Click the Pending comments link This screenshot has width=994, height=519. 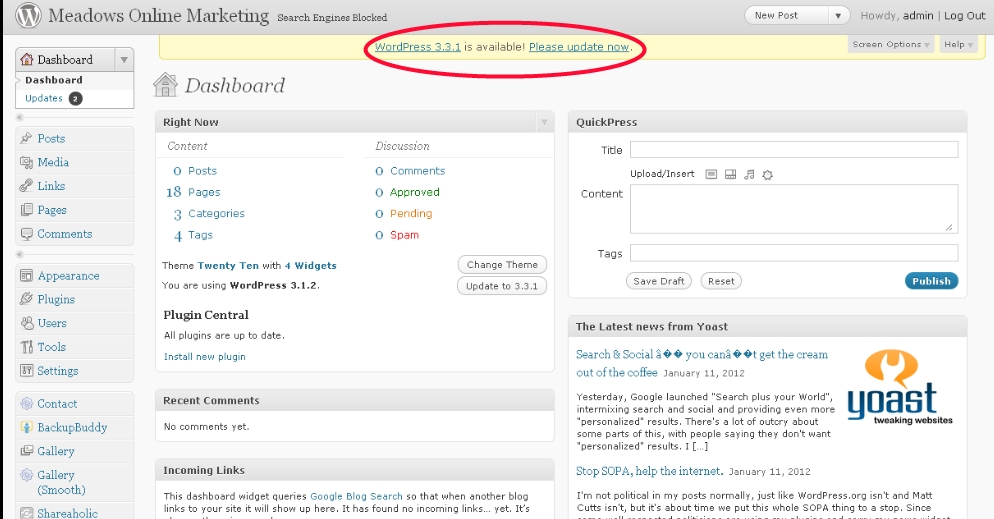click(411, 214)
